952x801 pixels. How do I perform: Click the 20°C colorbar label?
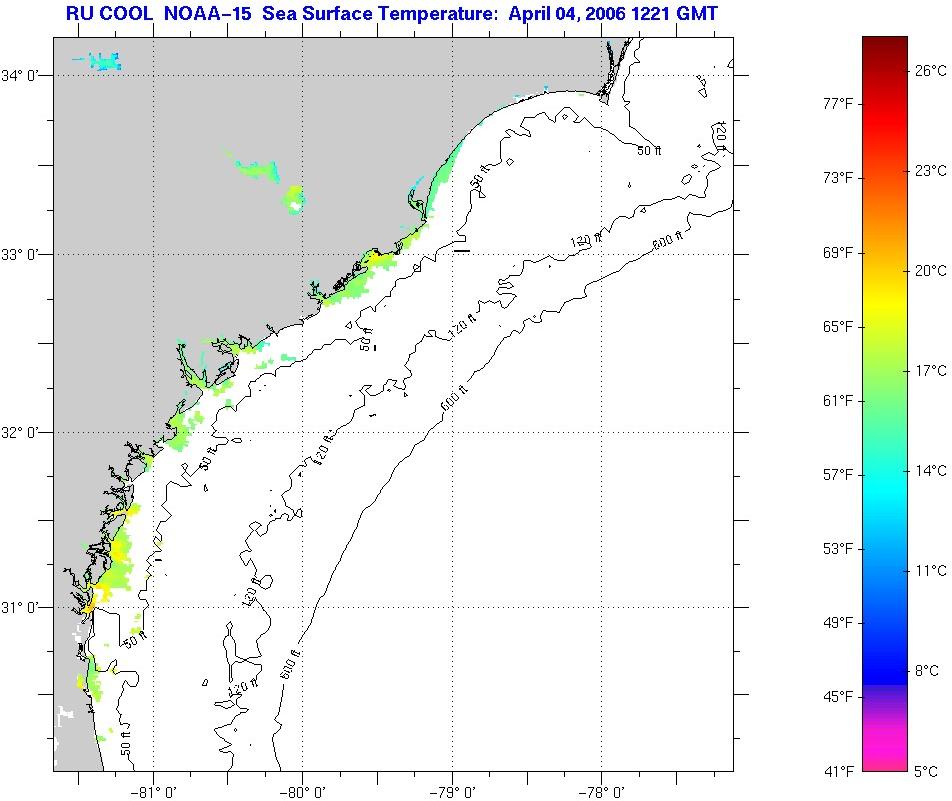[x=930, y=271]
